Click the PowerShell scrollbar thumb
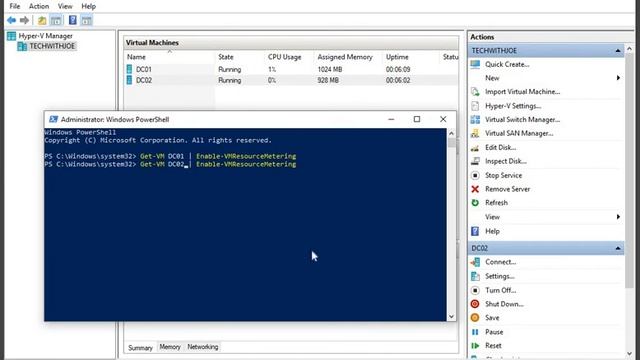Viewport: 640px width, 360px height. click(451, 143)
